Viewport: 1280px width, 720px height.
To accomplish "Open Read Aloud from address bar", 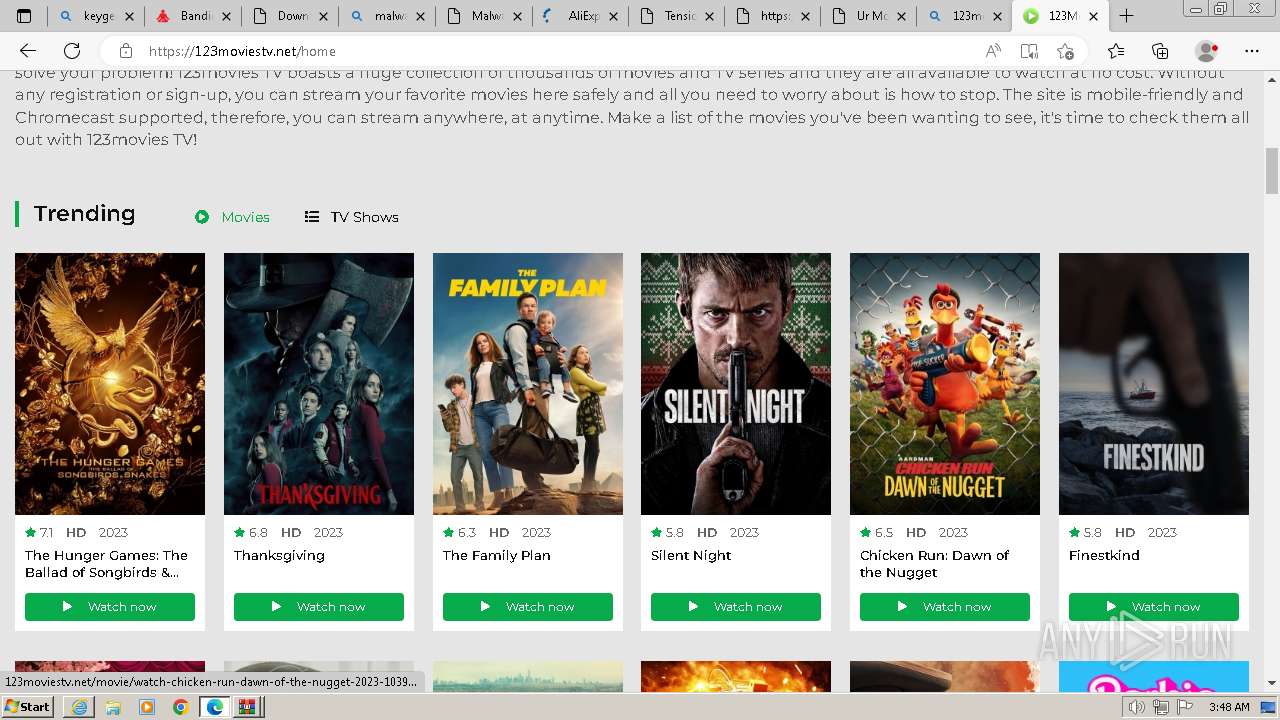I will tap(993, 51).
